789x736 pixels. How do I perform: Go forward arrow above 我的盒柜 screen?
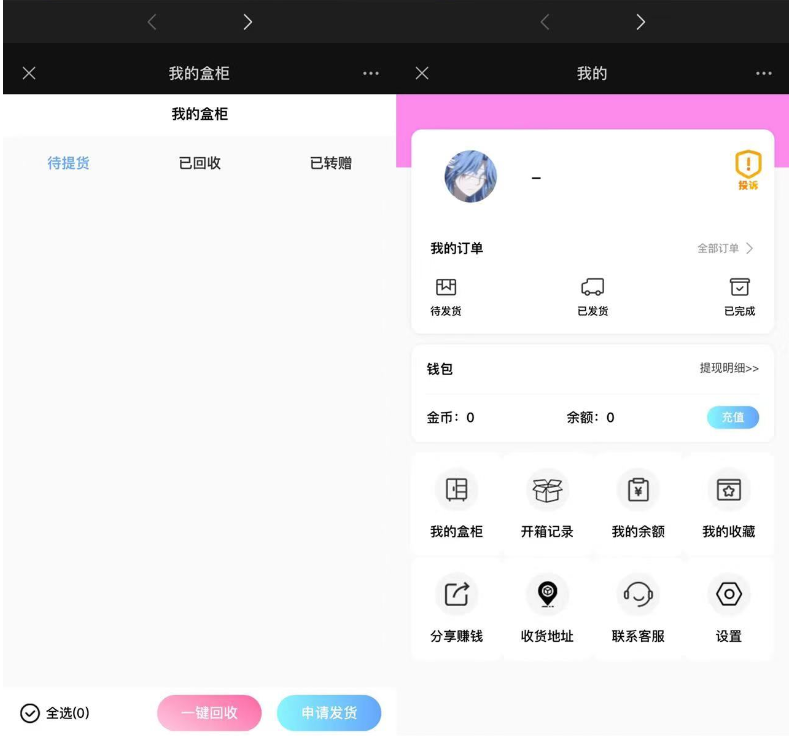(248, 22)
